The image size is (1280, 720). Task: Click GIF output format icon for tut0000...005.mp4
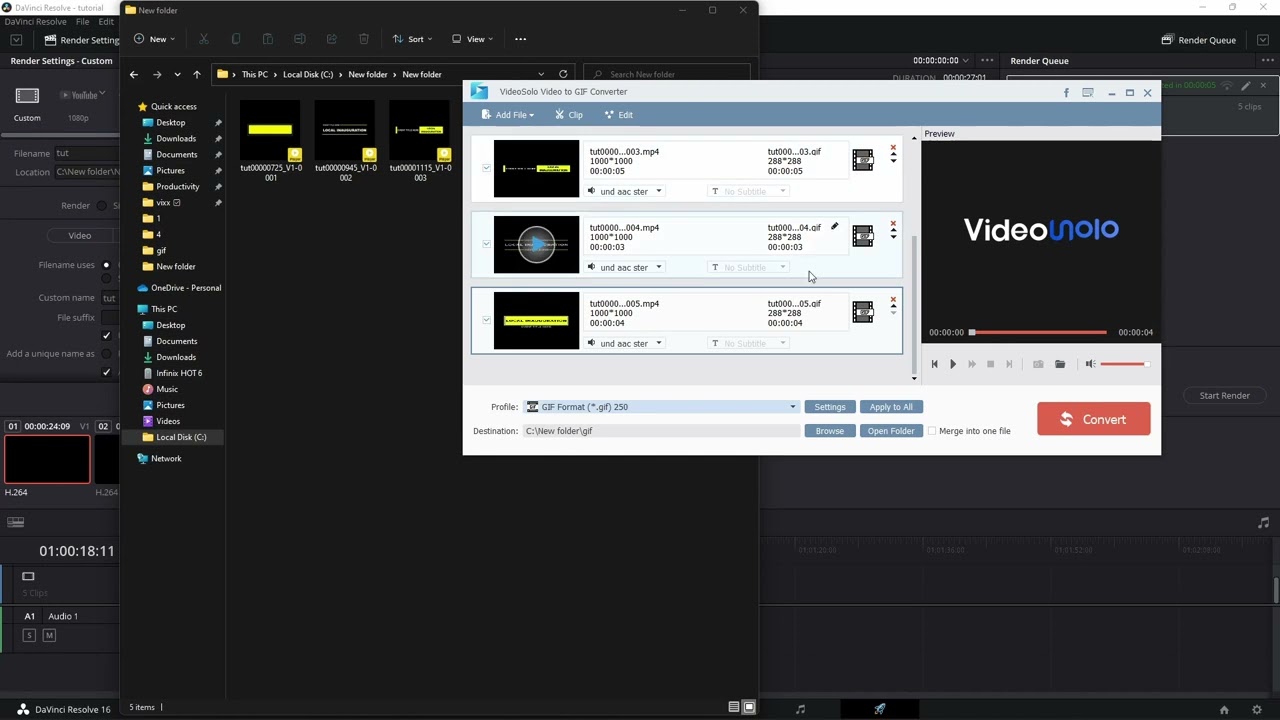point(862,312)
